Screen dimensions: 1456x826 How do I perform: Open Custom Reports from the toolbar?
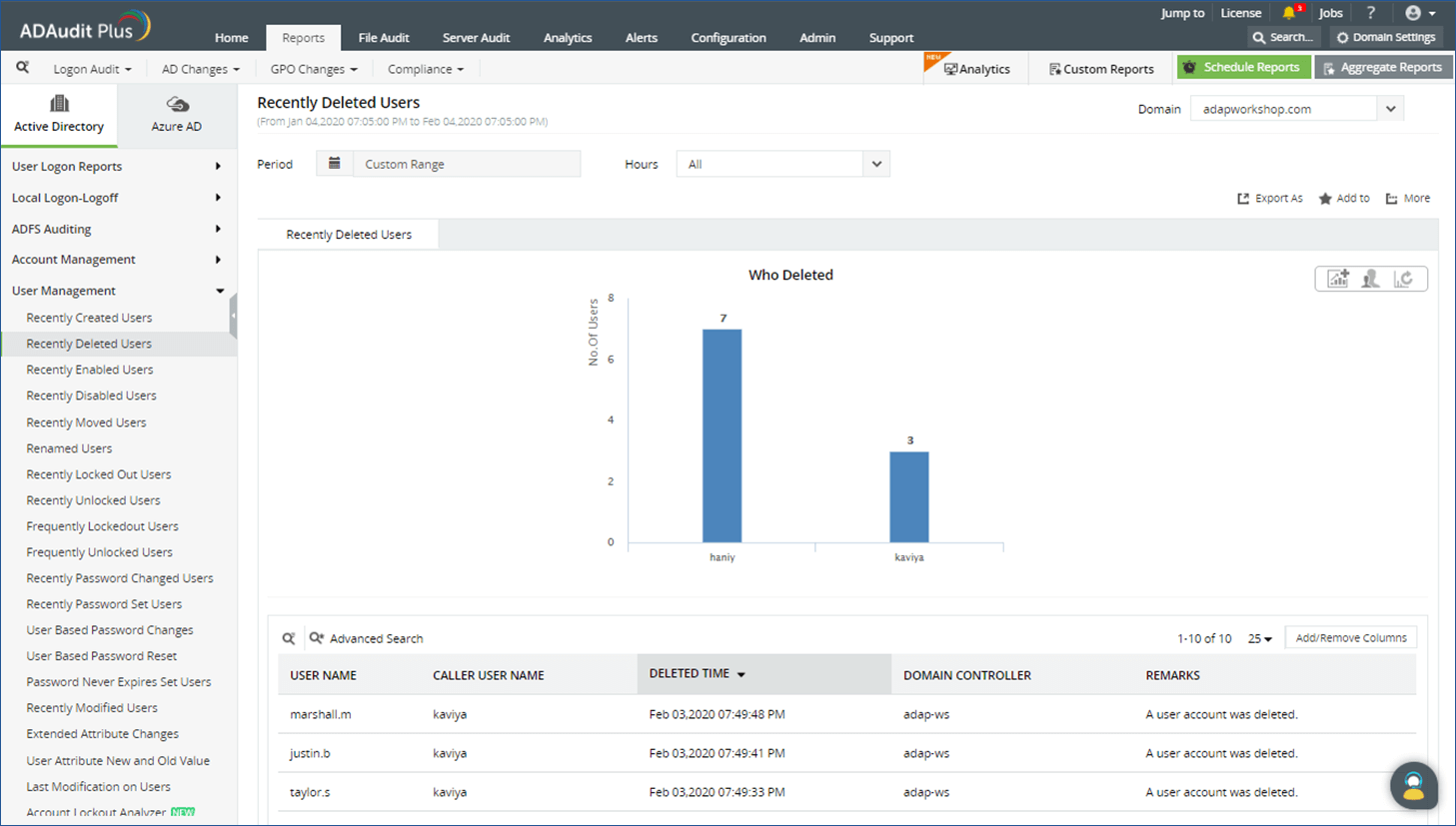pos(1100,68)
